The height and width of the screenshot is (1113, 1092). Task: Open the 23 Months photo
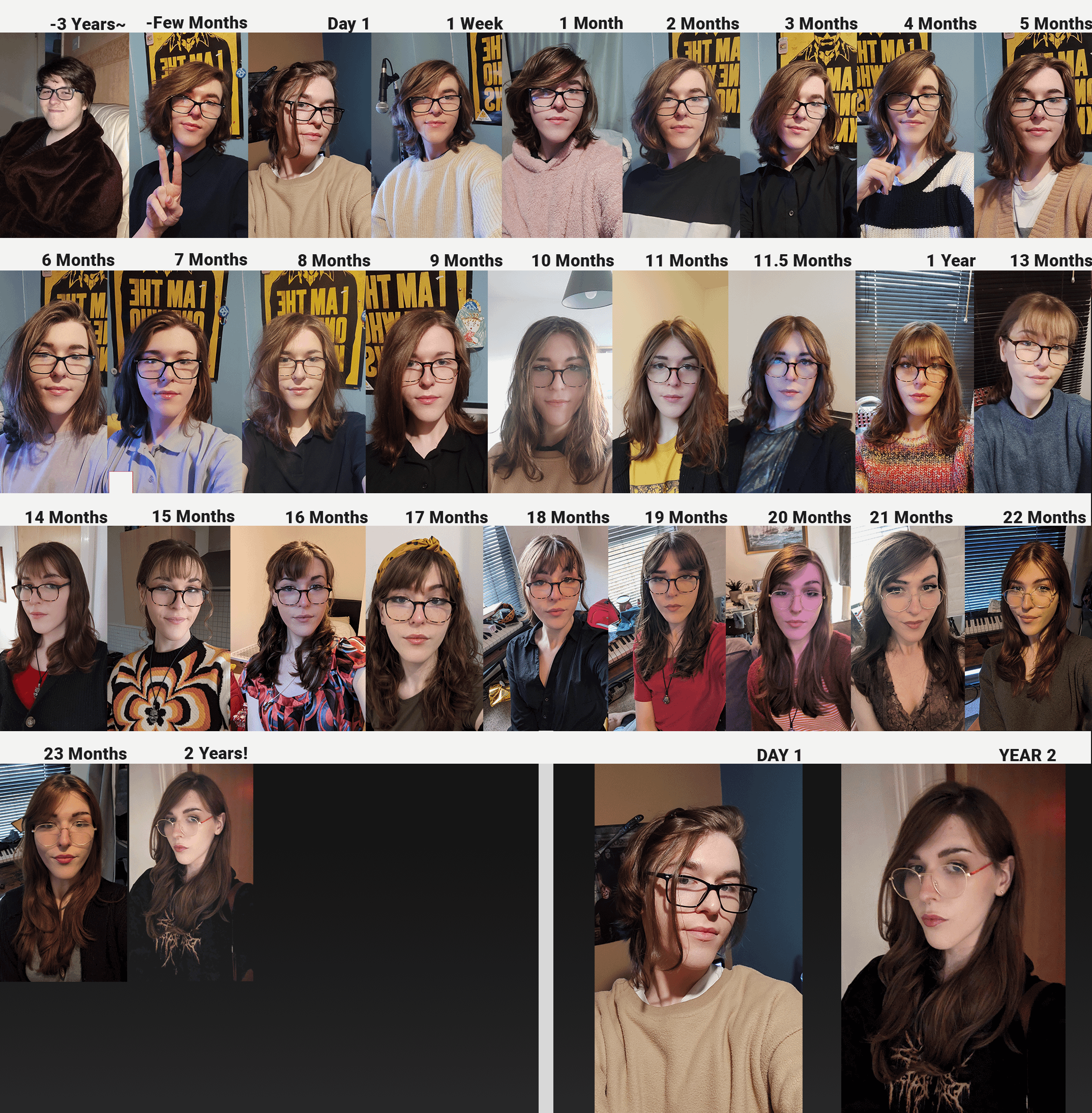point(64,873)
